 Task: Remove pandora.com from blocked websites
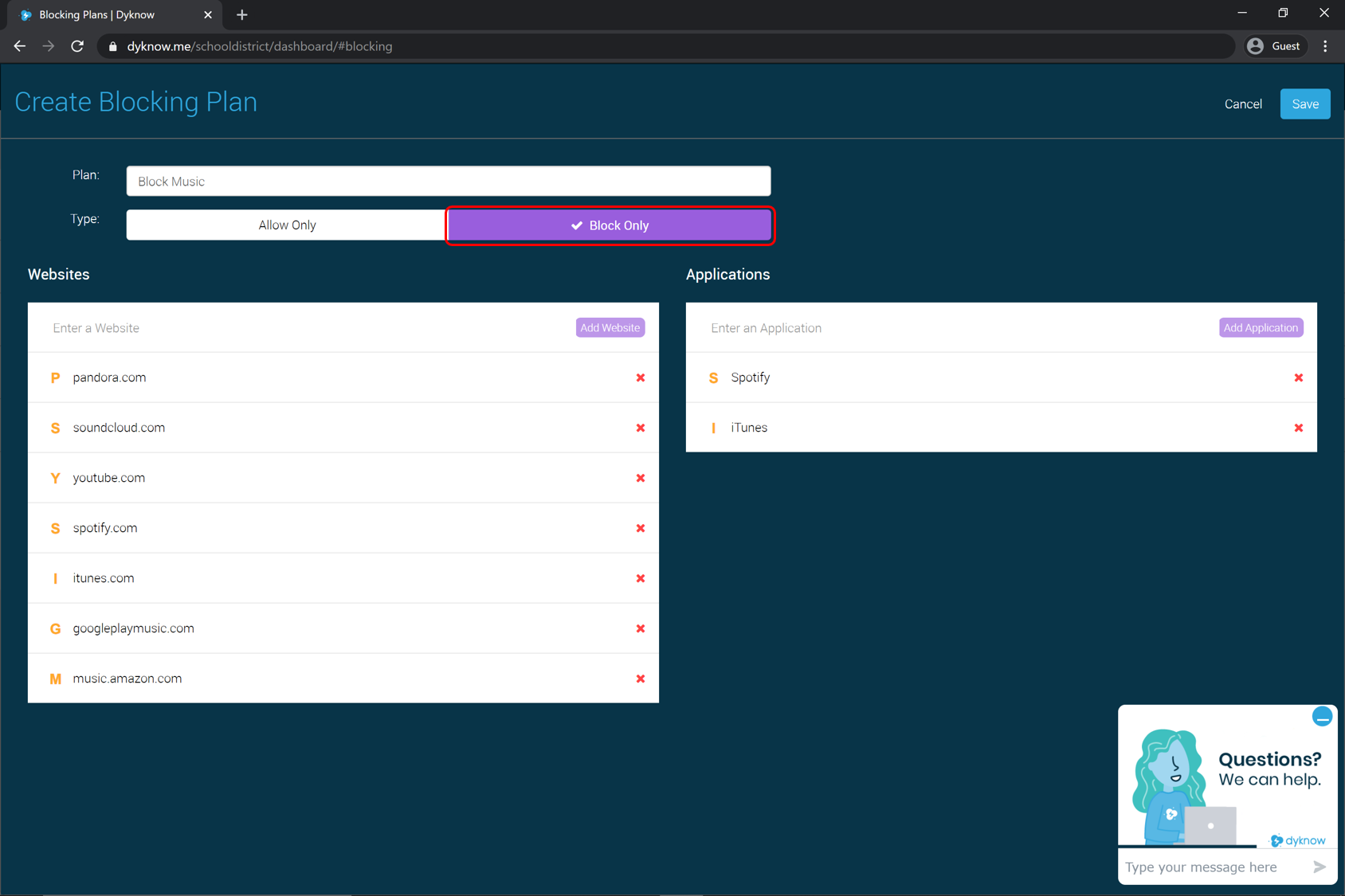(640, 378)
